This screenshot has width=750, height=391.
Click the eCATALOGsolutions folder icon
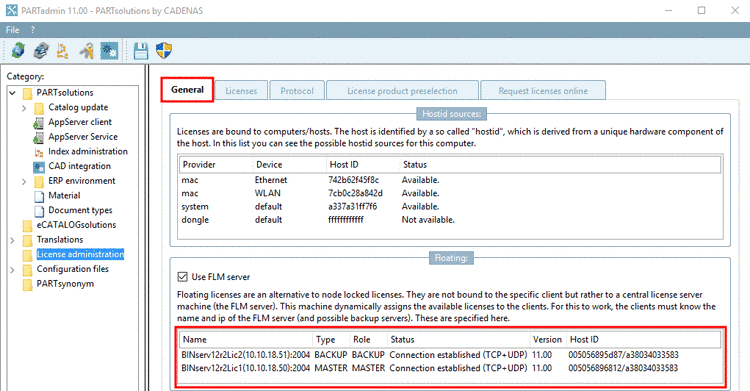(x=27, y=225)
